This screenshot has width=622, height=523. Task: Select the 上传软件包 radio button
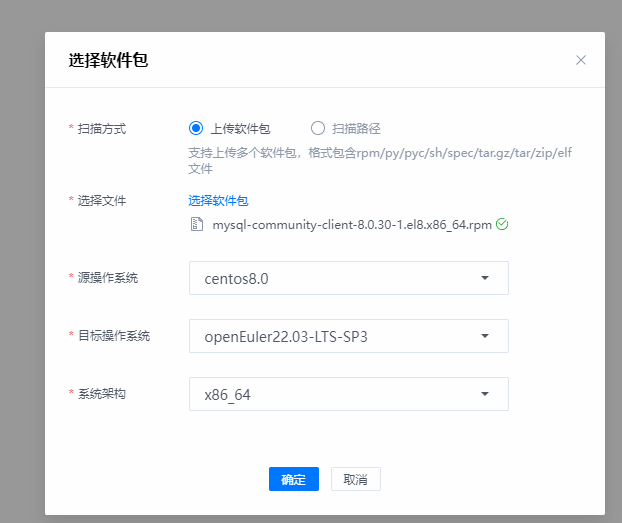click(196, 128)
